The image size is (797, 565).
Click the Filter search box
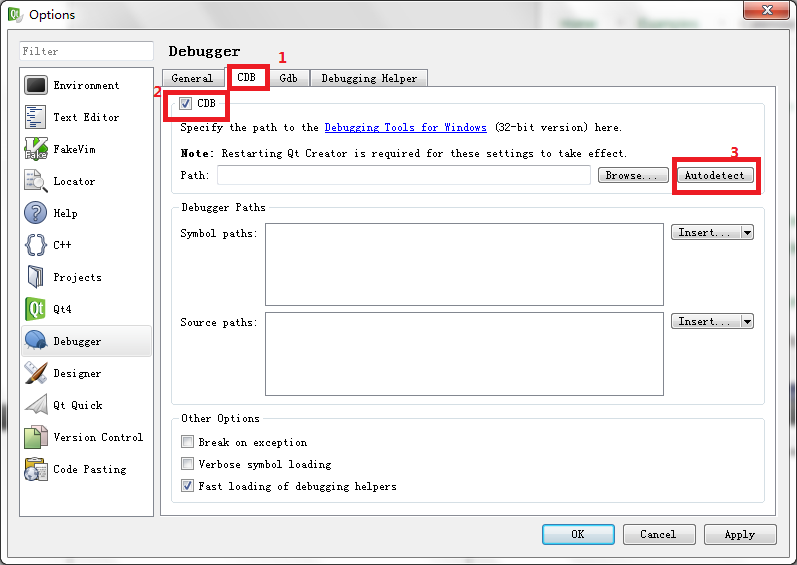86,51
